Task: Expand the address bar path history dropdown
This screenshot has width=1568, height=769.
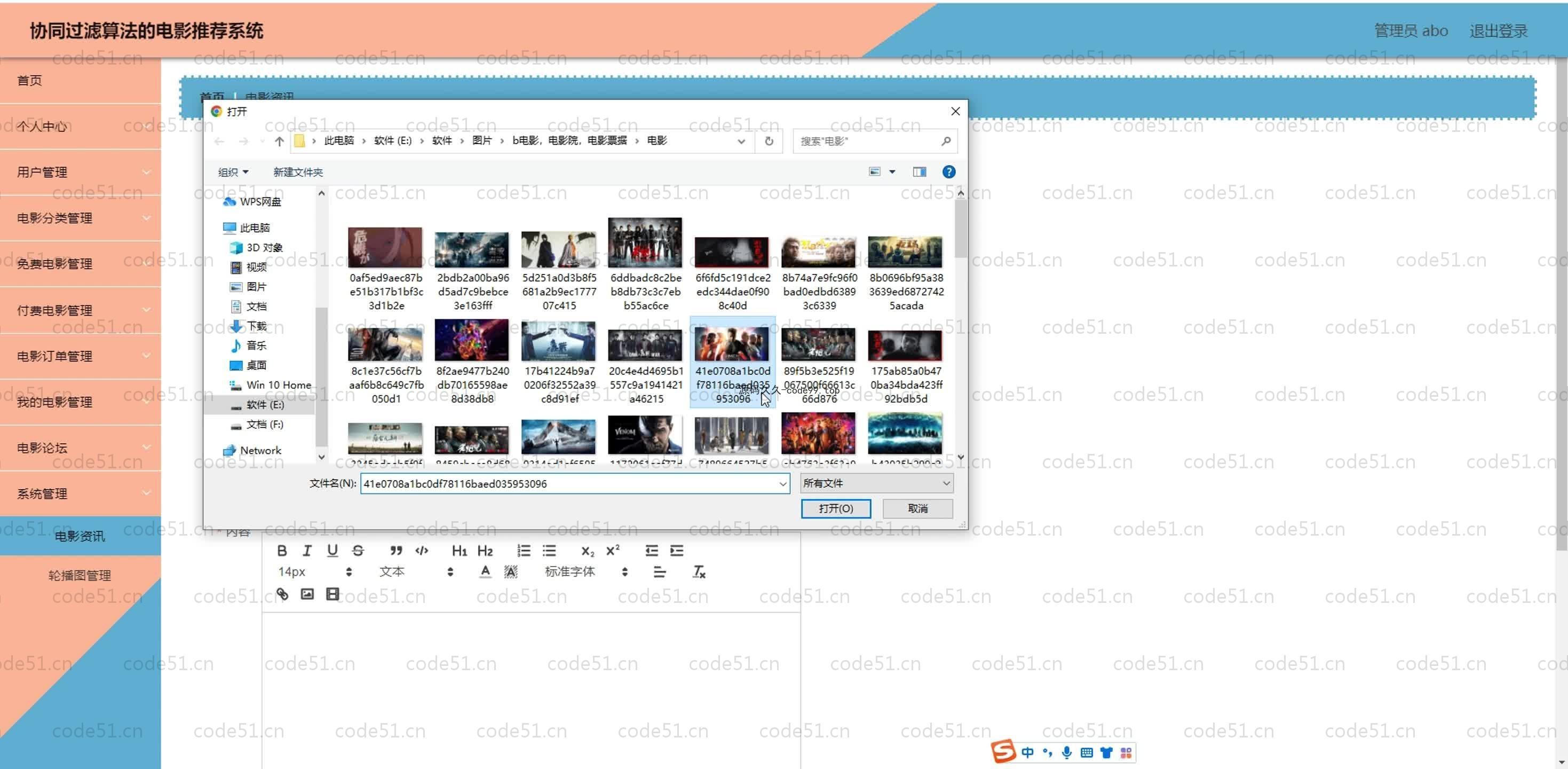Action: click(x=741, y=142)
